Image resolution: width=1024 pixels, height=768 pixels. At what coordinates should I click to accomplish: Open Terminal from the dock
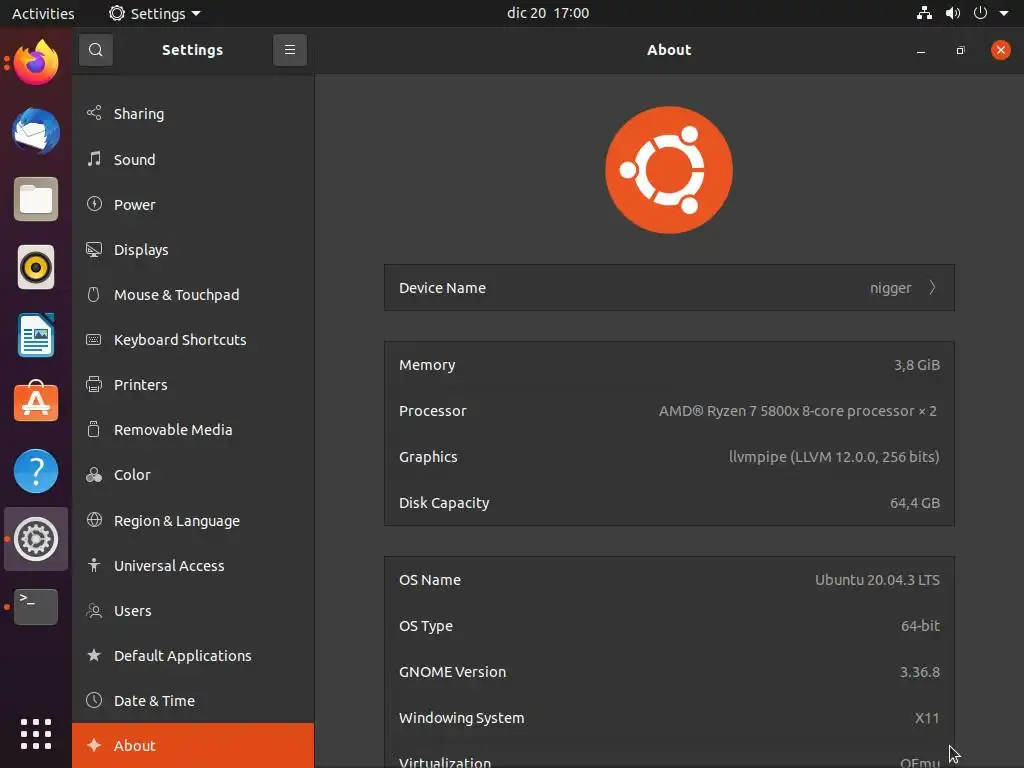[x=36, y=607]
